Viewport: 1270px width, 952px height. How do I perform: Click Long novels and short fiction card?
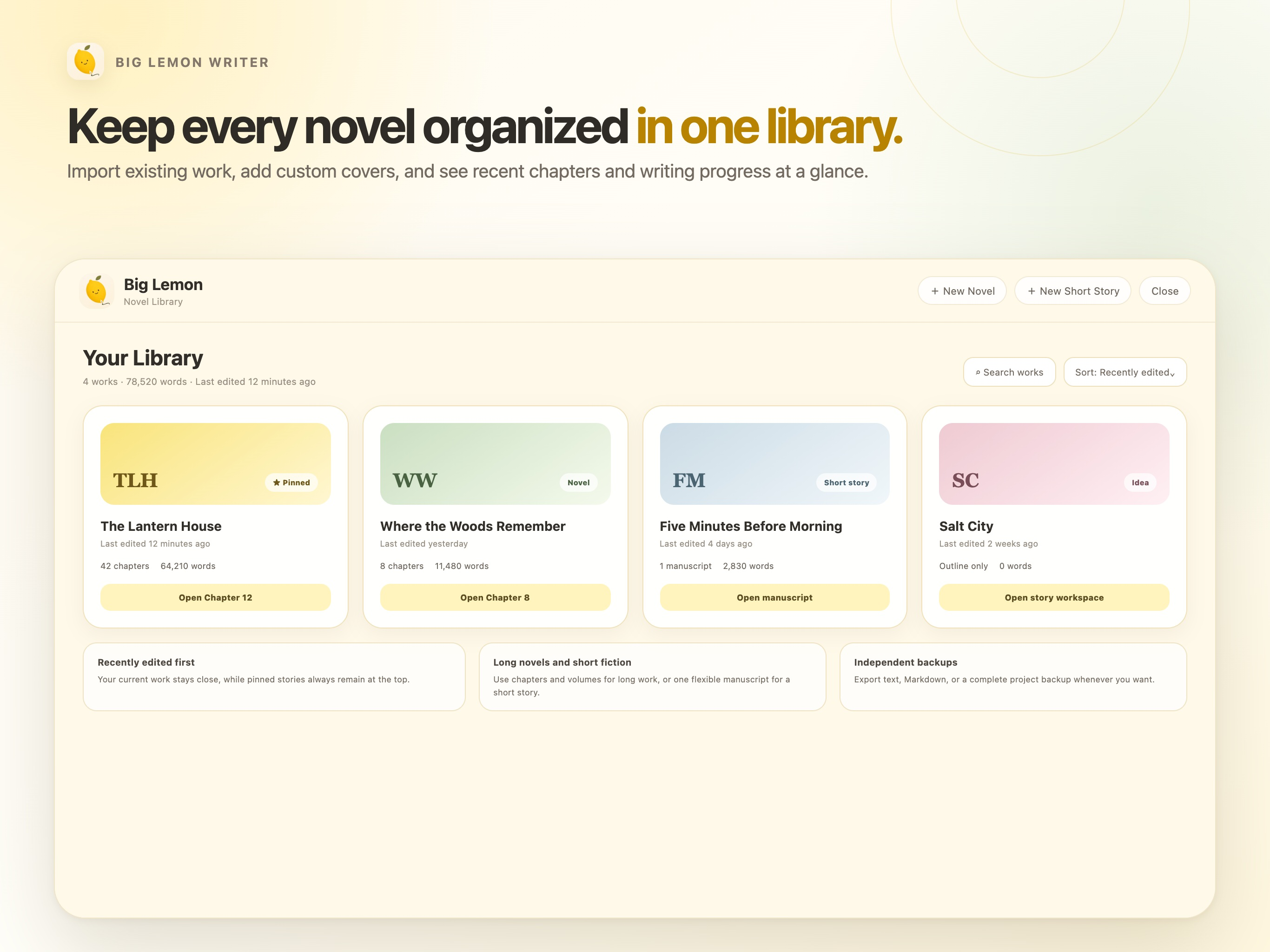pyautogui.click(x=652, y=676)
